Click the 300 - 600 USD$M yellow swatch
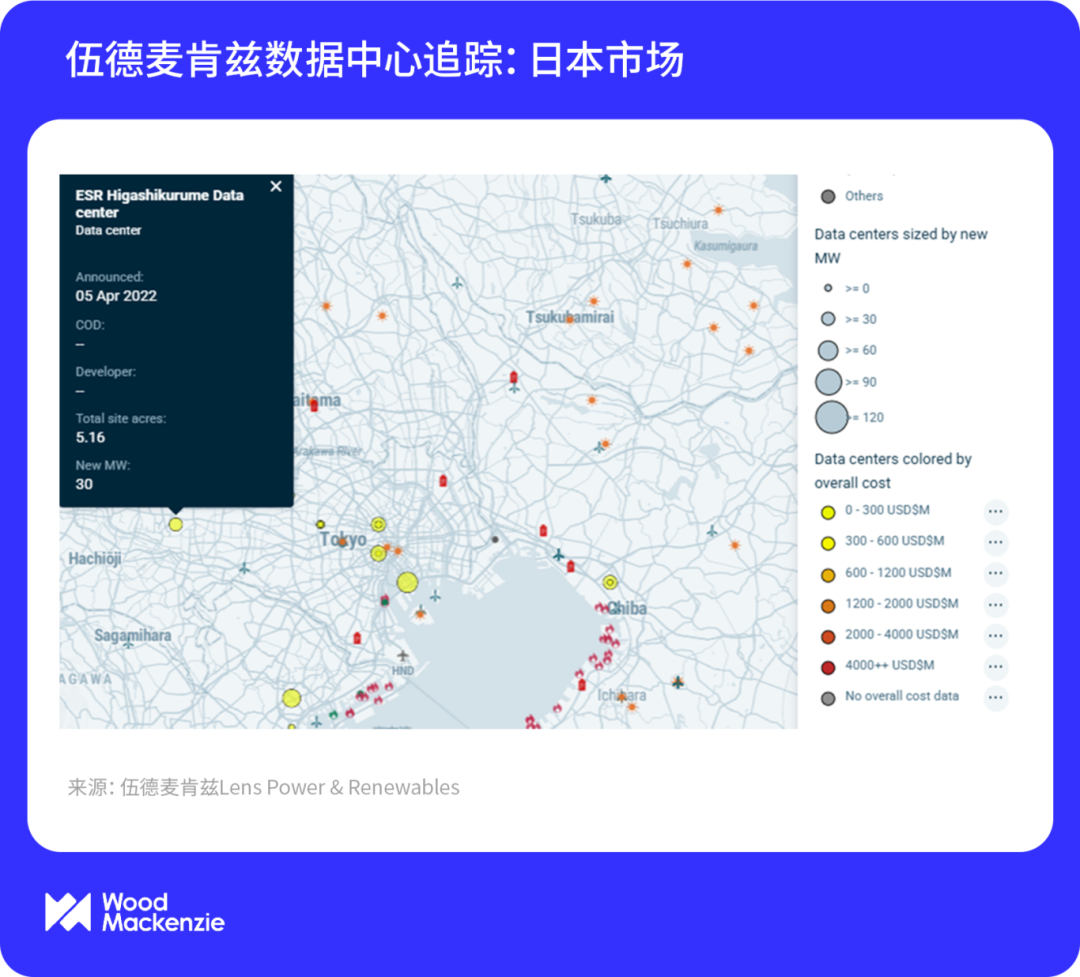This screenshot has height=977, width=1080. 828,543
